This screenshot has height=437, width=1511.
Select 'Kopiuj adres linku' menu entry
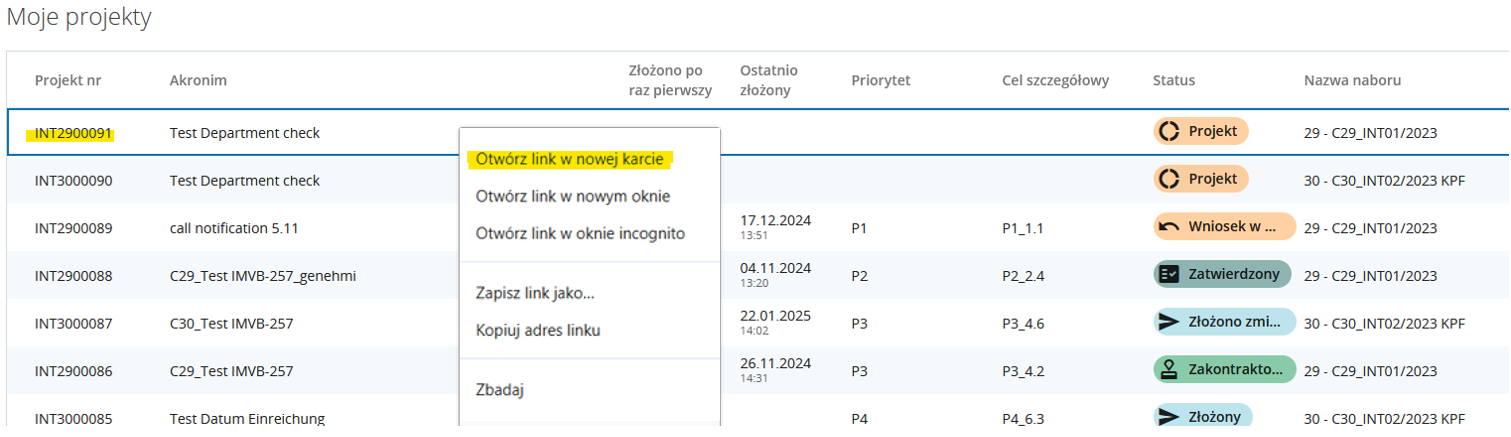click(x=538, y=330)
